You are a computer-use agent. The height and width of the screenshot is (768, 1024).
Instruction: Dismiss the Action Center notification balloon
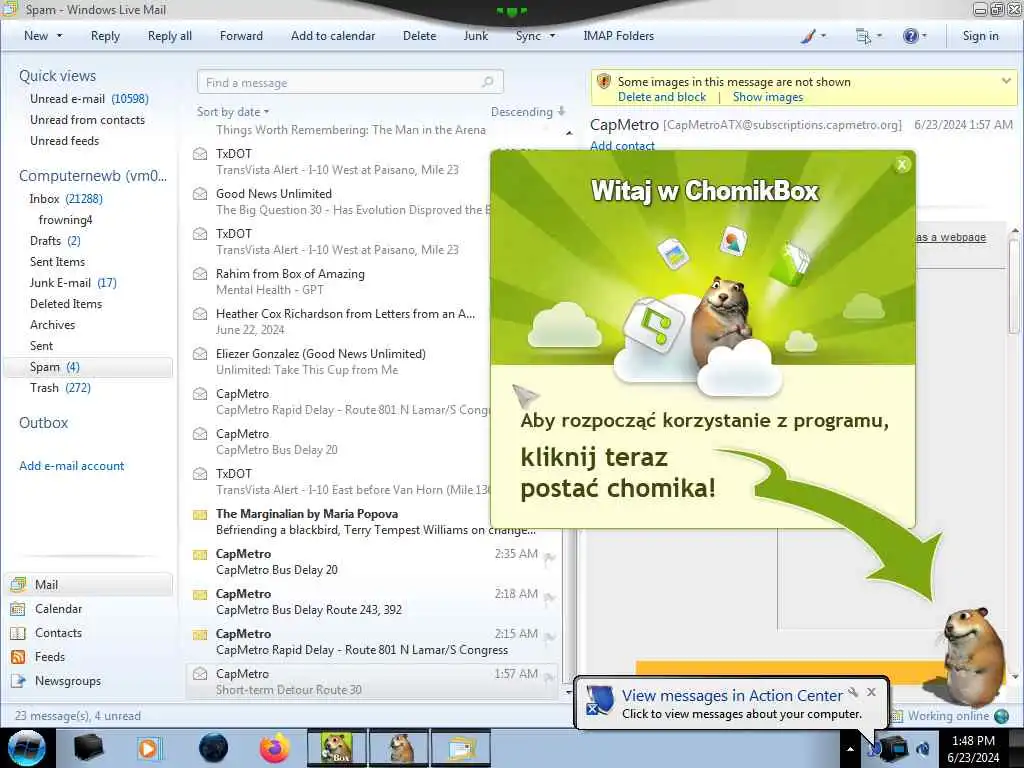coord(871,692)
